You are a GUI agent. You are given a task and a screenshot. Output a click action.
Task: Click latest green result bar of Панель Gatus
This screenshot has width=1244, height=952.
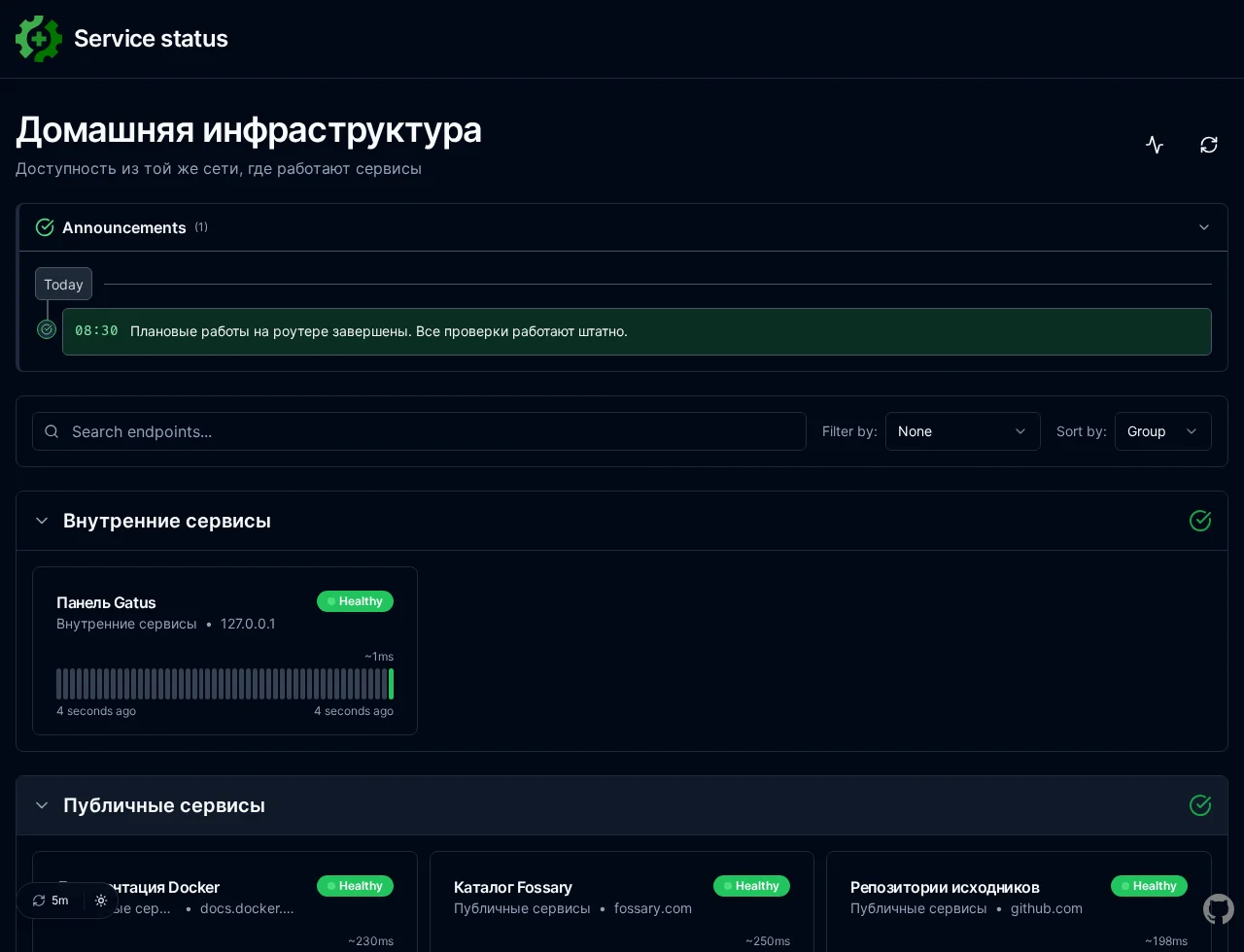391,684
